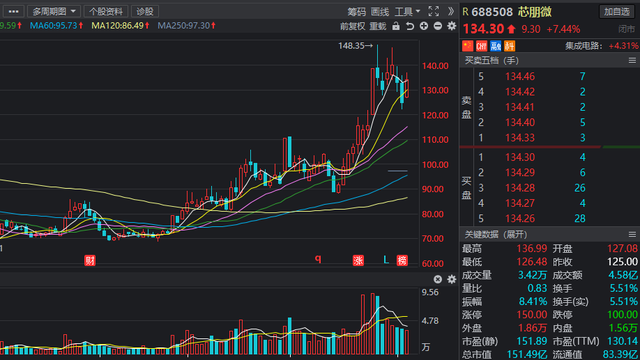Click the double chevron expand arrow
The image size is (640, 360).
[x=451, y=11]
